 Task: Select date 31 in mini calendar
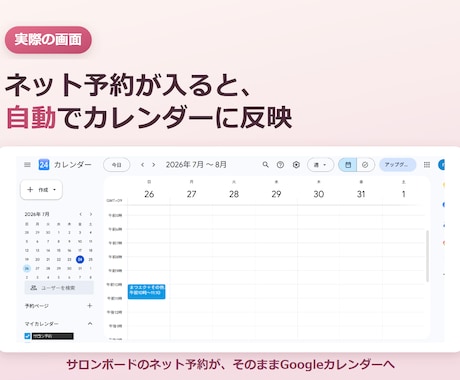[x=80, y=268]
